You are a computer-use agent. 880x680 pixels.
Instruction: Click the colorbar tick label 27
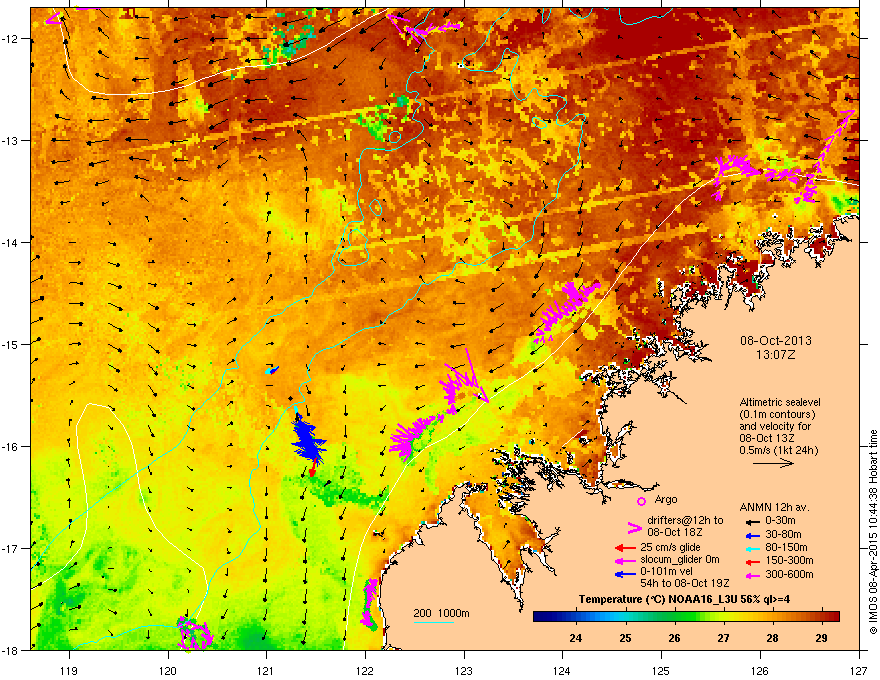723,638
